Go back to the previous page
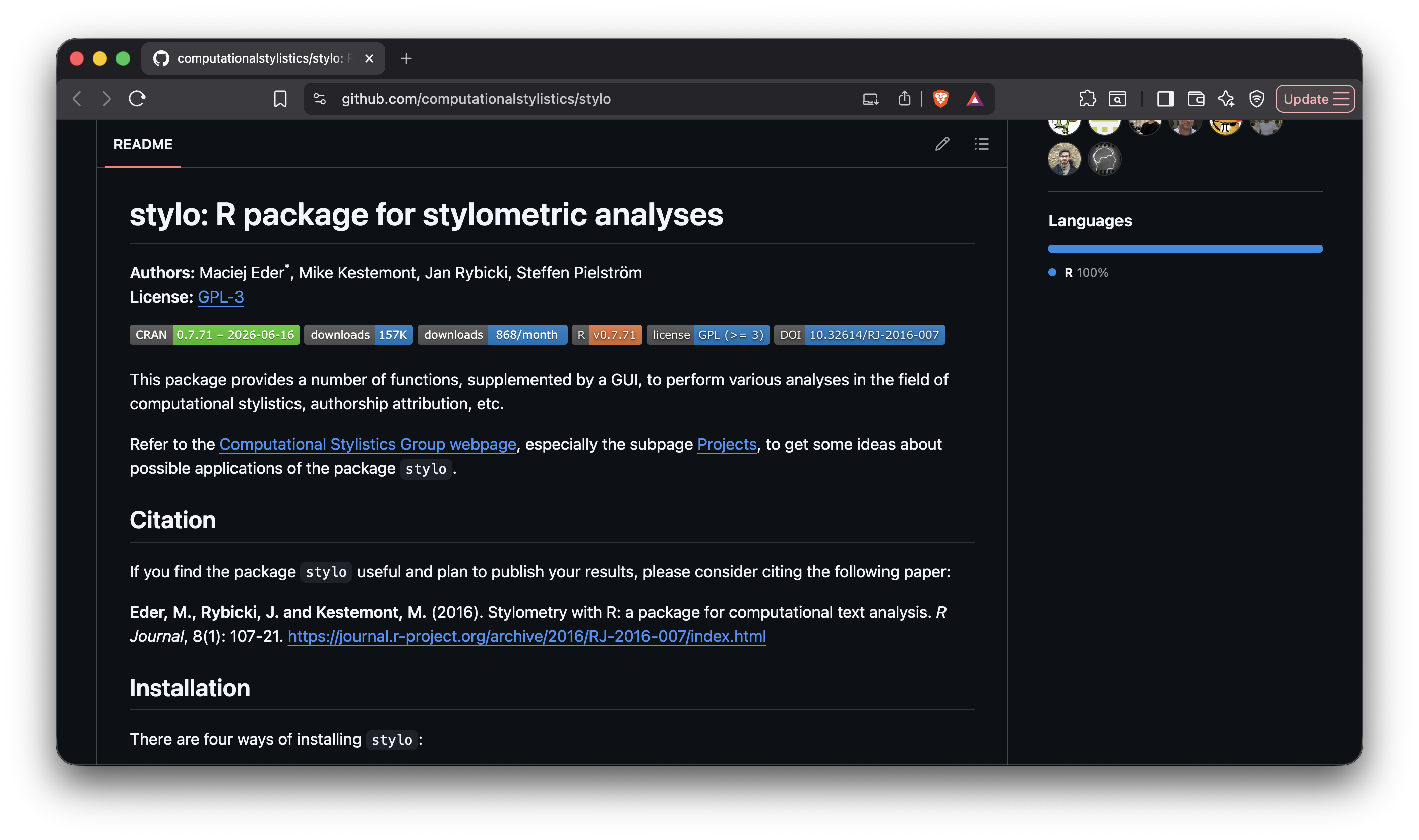The width and height of the screenshot is (1419, 840). (x=78, y=99)
